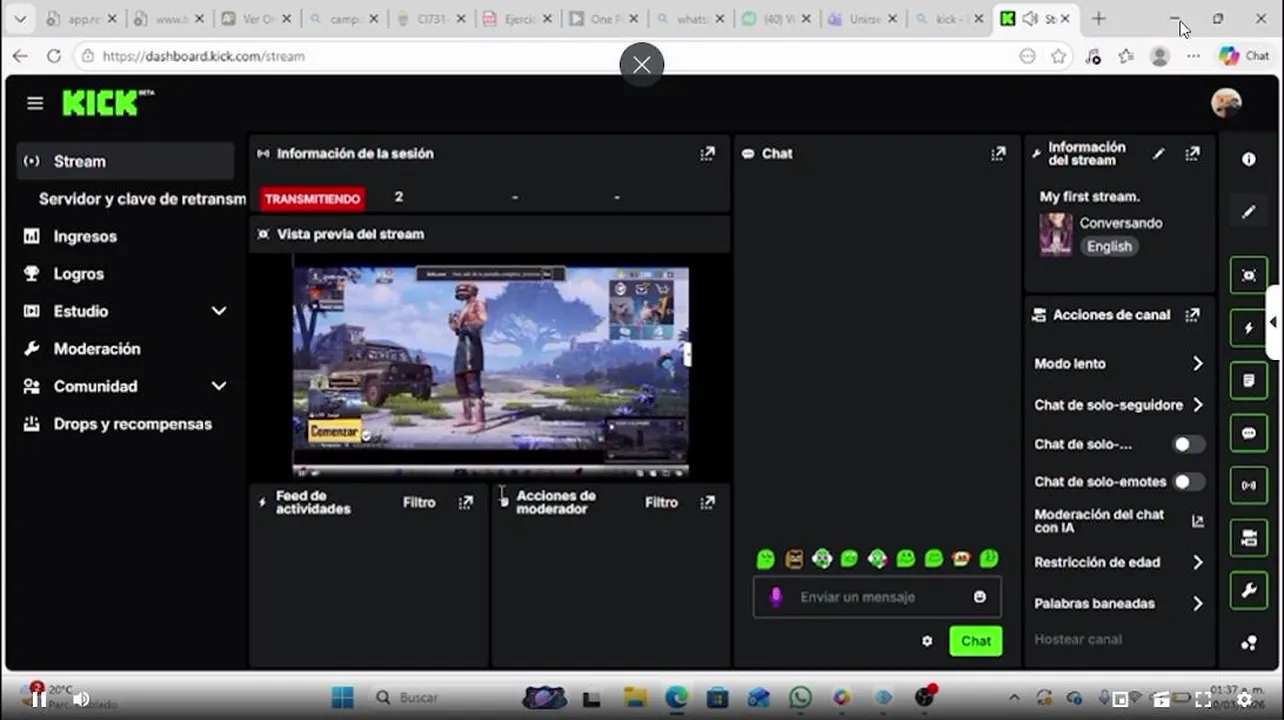Select the first green emote in chat

766,559
